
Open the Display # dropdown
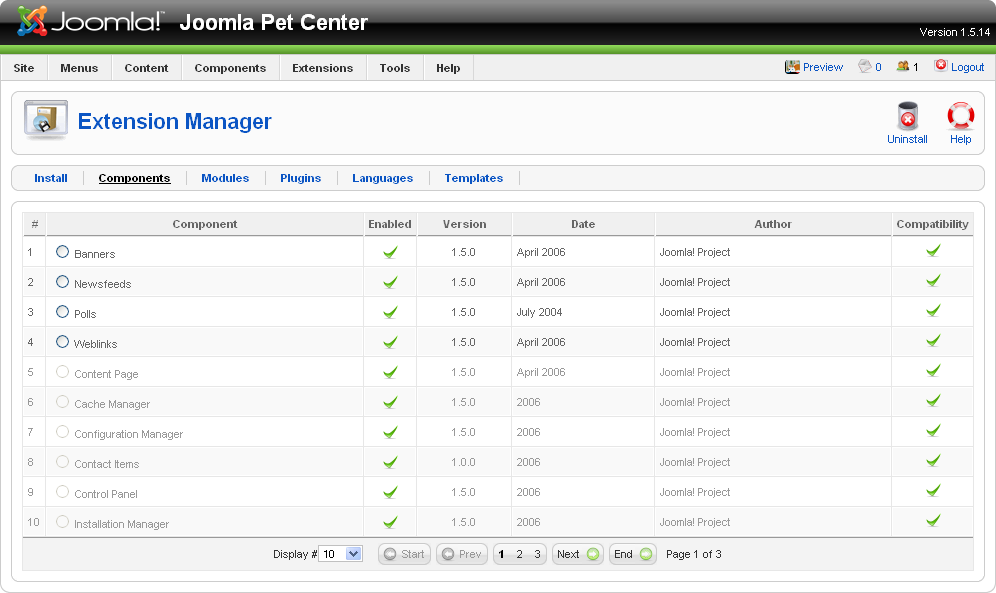[340, 554]
